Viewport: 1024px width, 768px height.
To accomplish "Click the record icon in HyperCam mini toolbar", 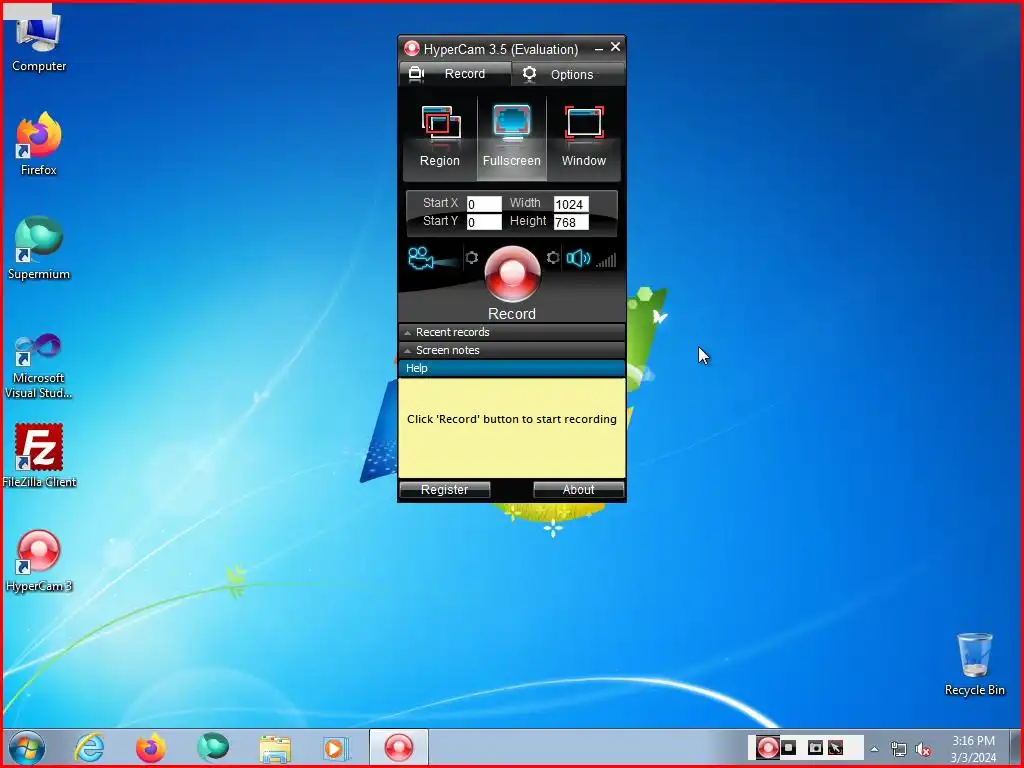I will [768, 748].
